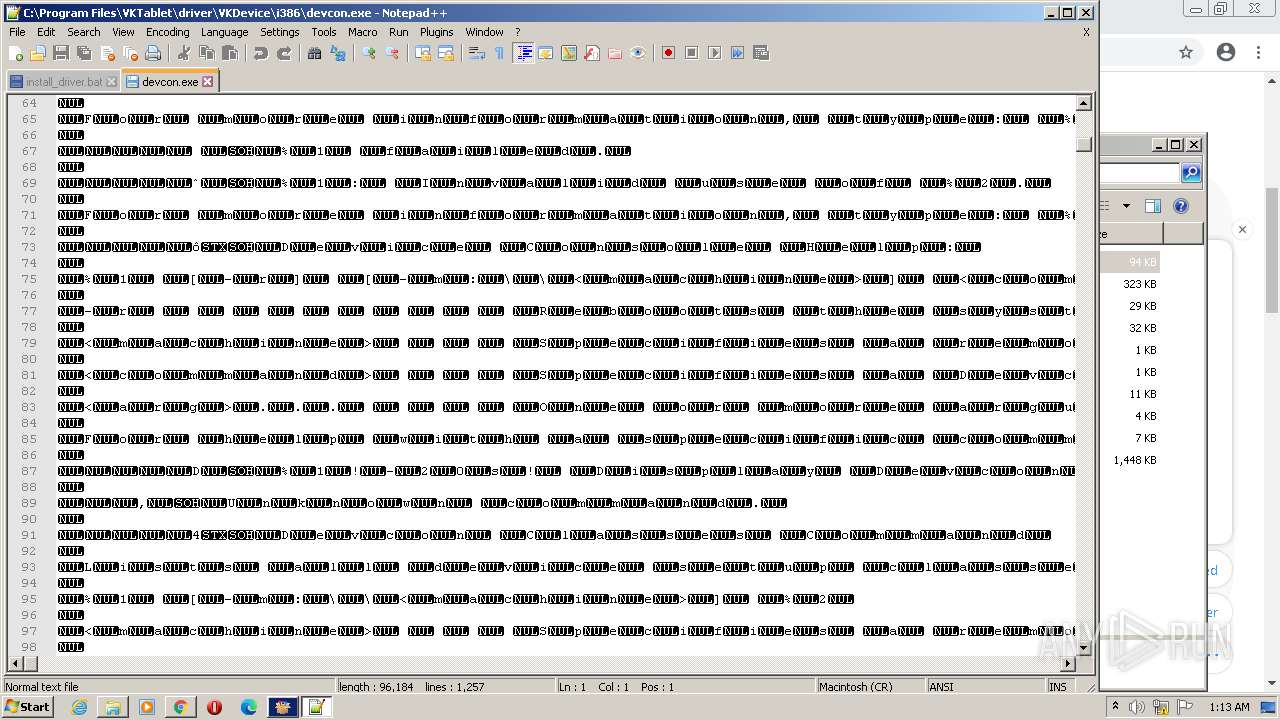Bookmark the page with the Chrome star icon
The height and width of the screenshot is (720, 1280).
point(1186,52)
